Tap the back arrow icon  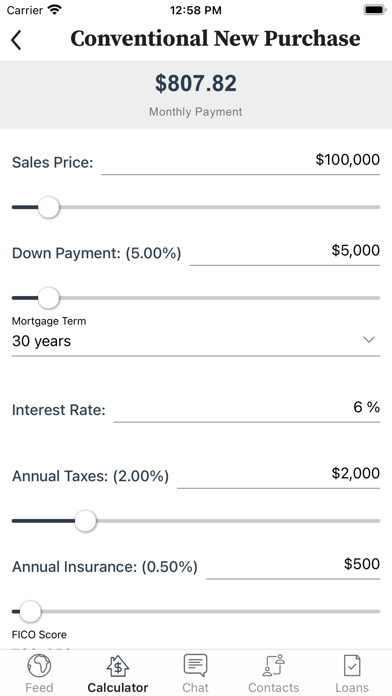(x=16, y=40)
